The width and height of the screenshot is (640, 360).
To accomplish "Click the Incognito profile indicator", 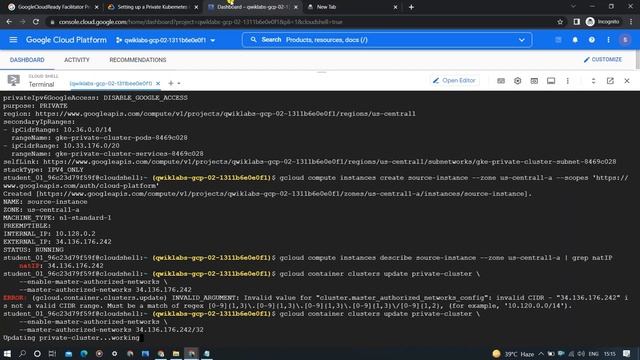I will 602,22.
